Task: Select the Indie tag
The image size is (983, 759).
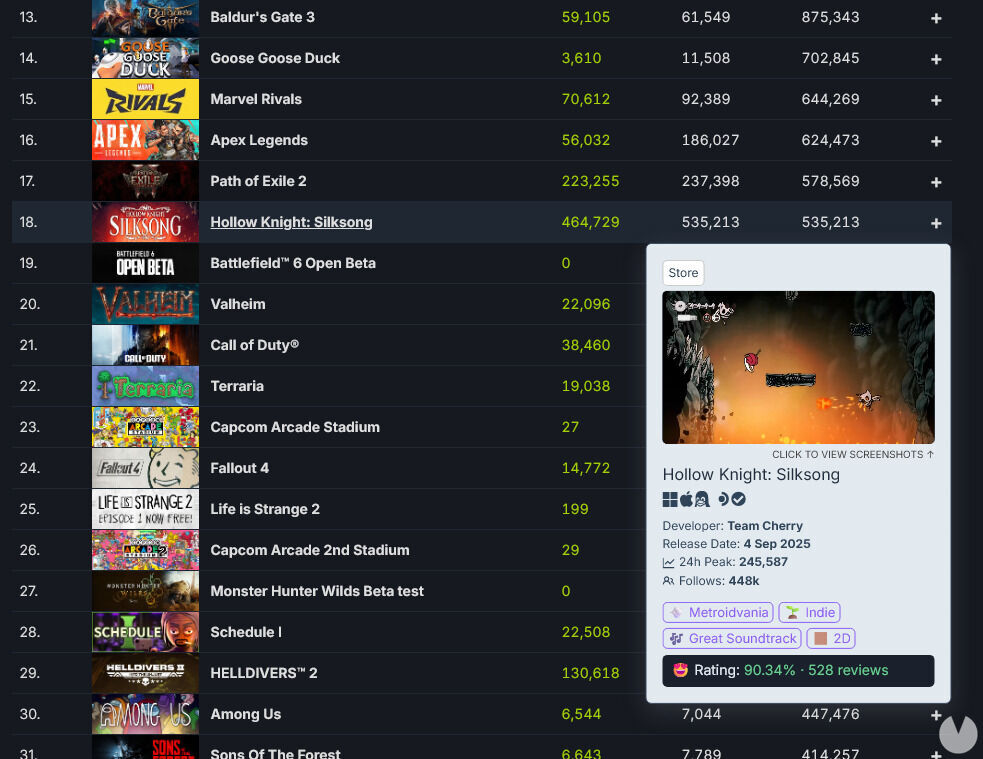Action: (x=809, y=612)
